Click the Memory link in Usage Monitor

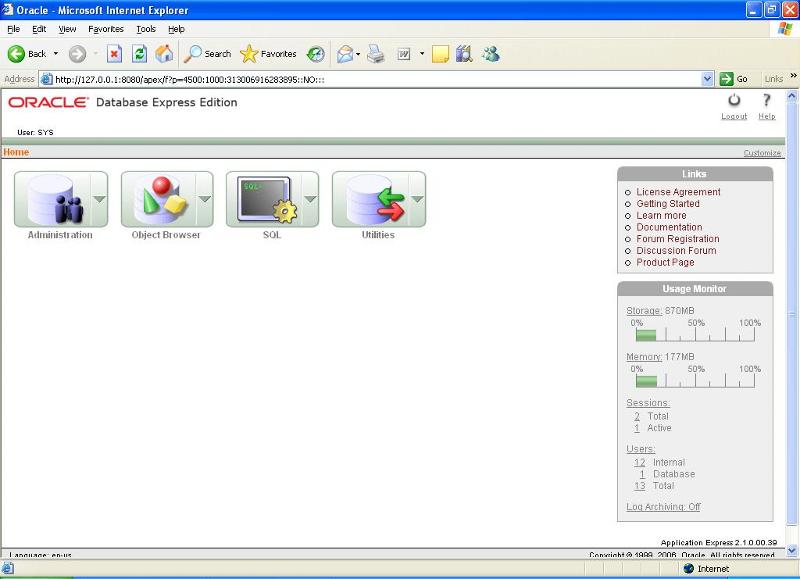point(644,357)
